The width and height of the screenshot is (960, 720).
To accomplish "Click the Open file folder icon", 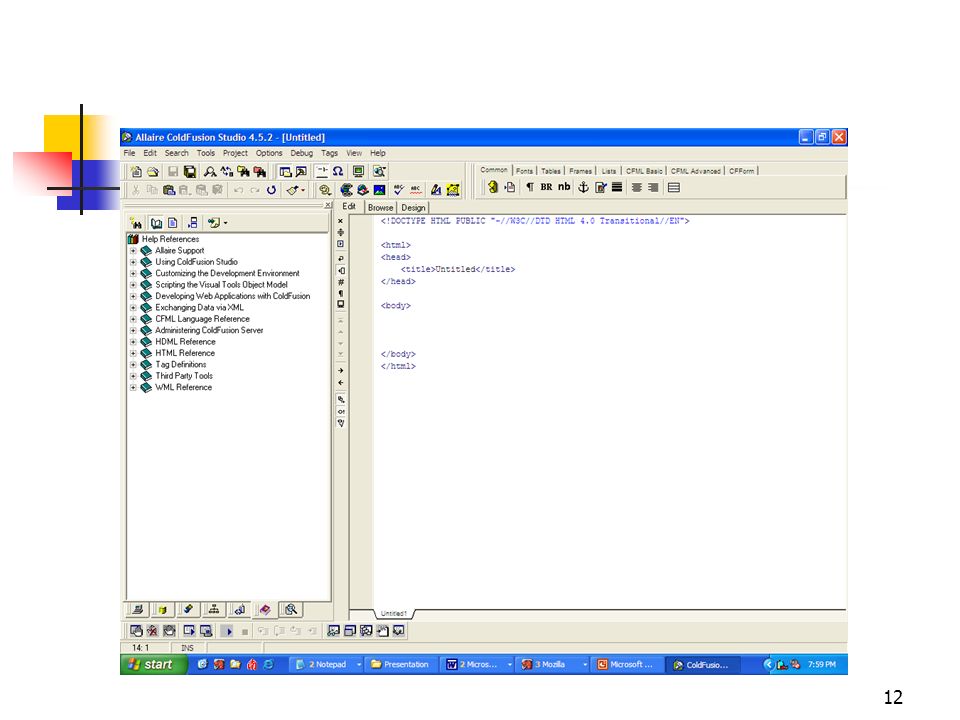I will coord(152,172).
